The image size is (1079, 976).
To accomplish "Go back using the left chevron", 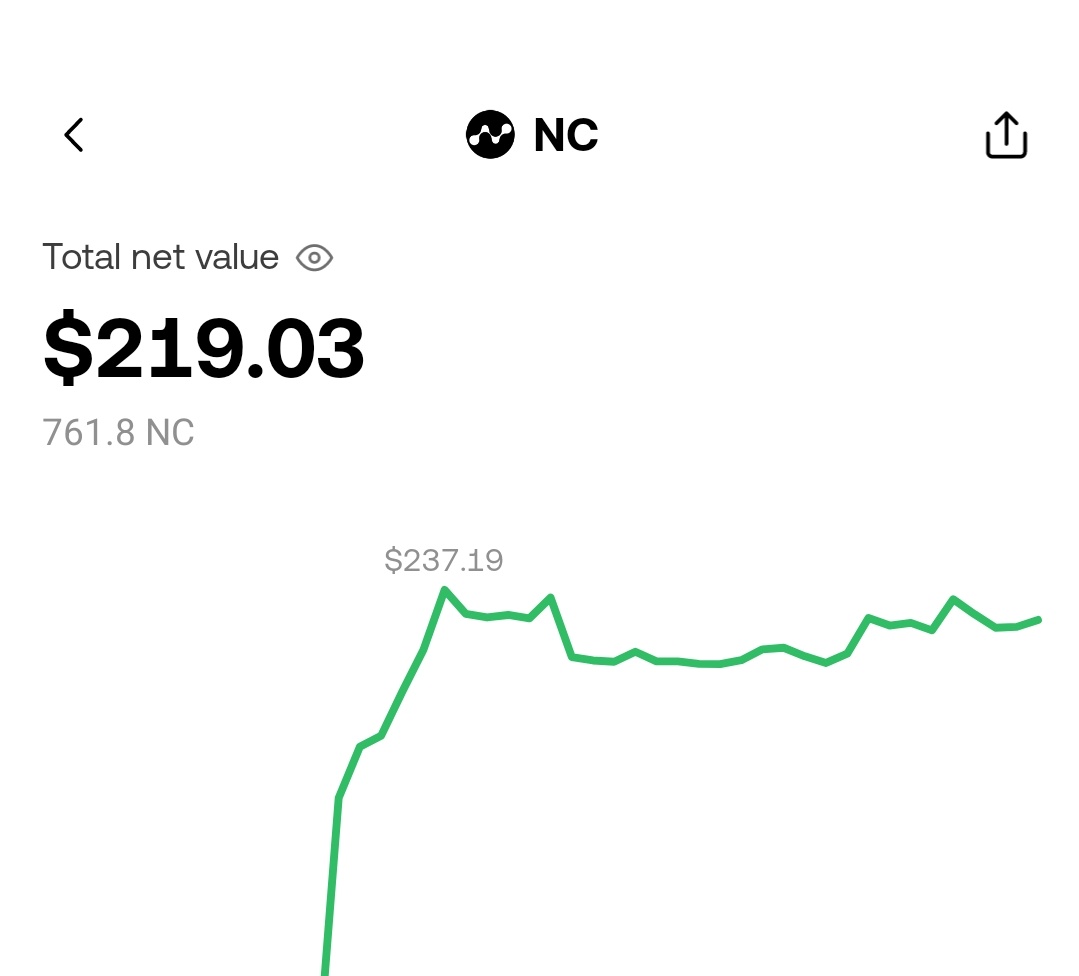I will click(x=74, y=135).
